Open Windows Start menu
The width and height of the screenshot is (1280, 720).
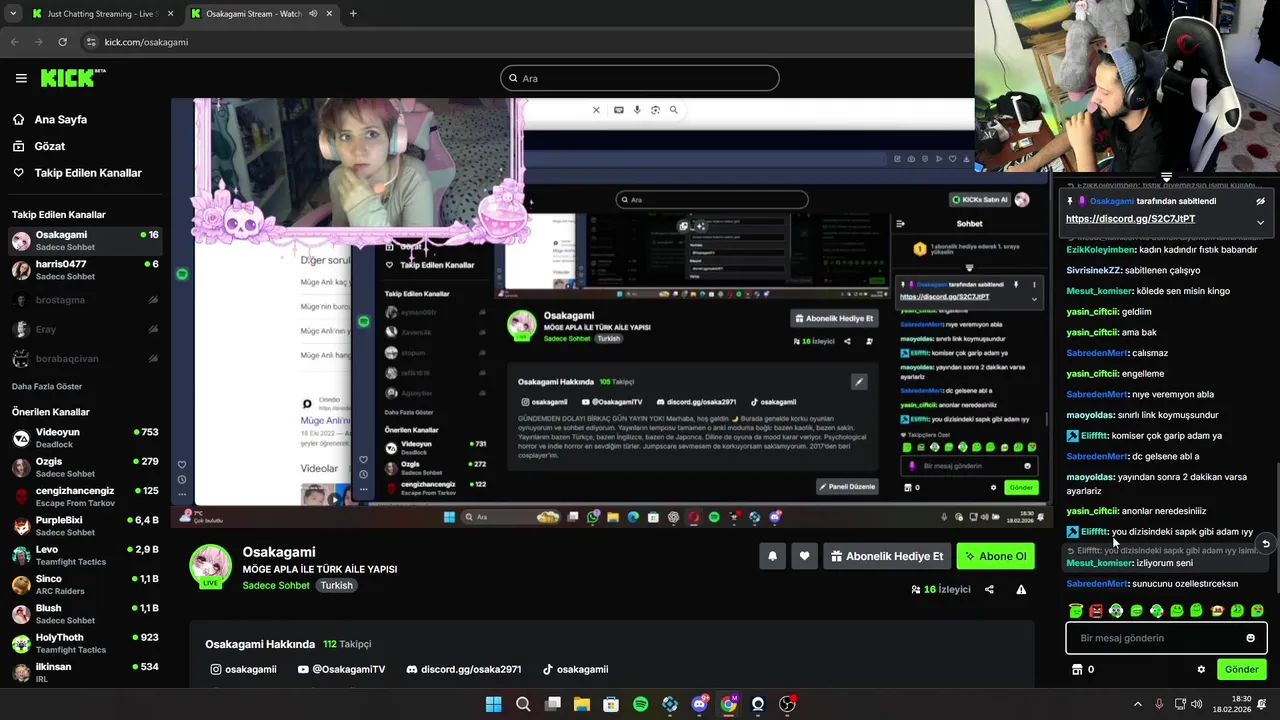click(x=493, y=704)
